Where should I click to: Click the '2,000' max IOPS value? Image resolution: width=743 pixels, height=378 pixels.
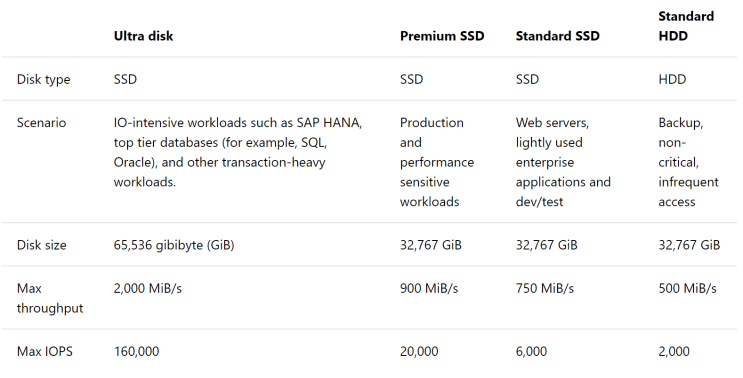pyautogui.click(x=674, y=351)
